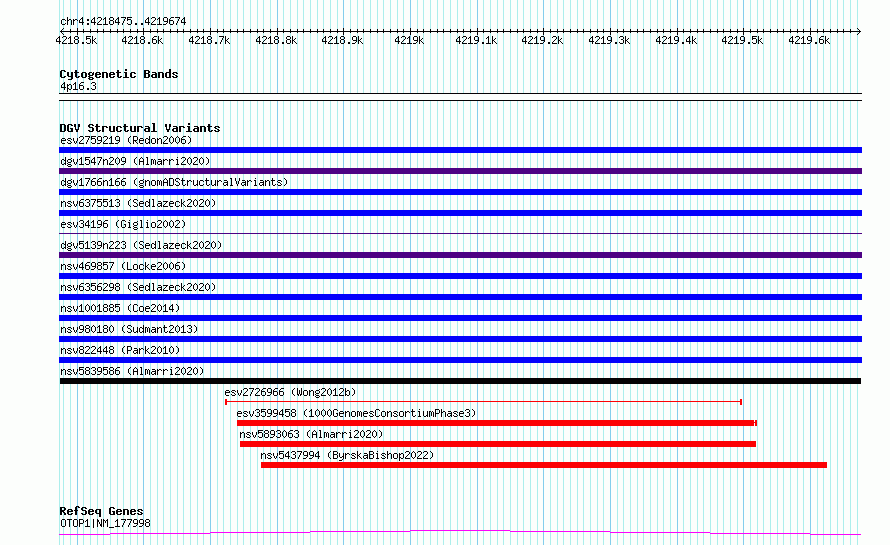This screenshot has height=545, width=890.
Task: Click the 4219k ruler tick label
Action: [409, 40]
